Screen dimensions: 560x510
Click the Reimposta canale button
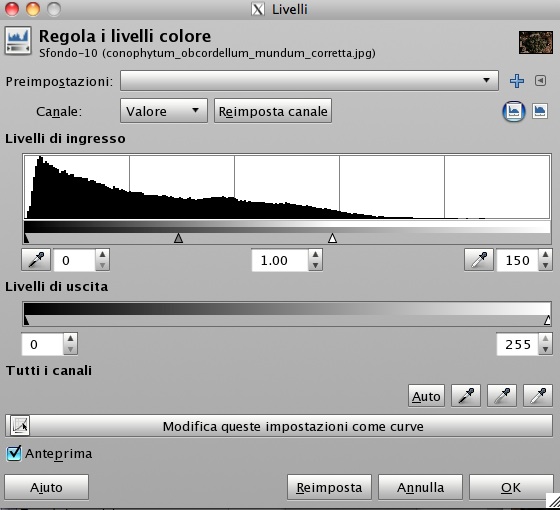[273, 111]
